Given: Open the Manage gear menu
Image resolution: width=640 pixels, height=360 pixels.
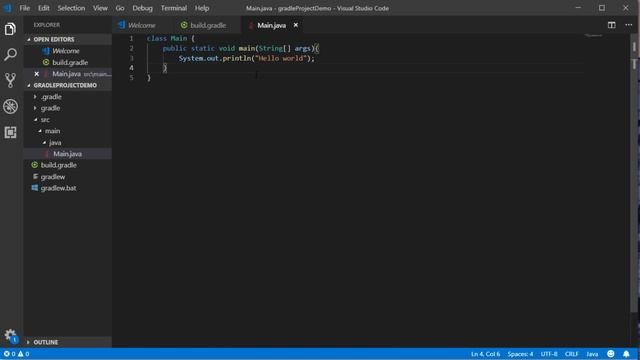Looking at the screenshot, I should pos(10,335).
